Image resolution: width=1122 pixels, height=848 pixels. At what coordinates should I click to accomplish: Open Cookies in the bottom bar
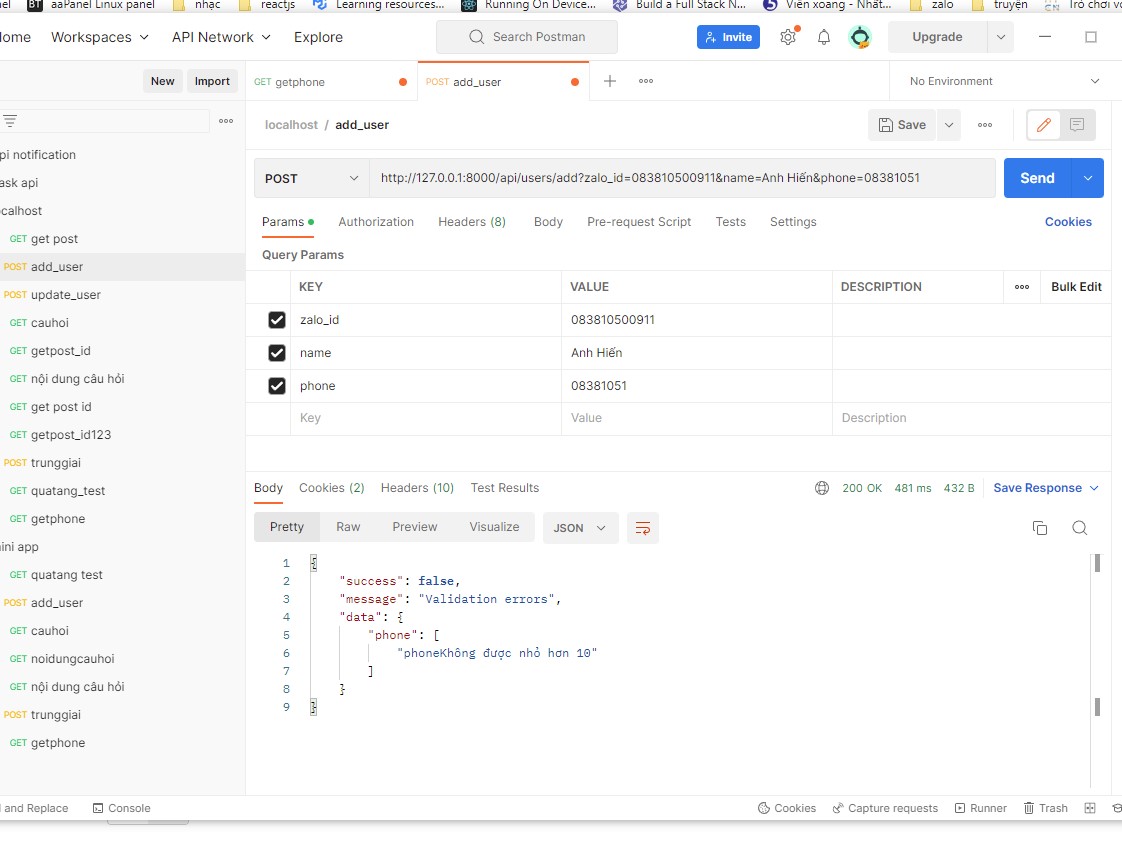click(x=786, y=808)
